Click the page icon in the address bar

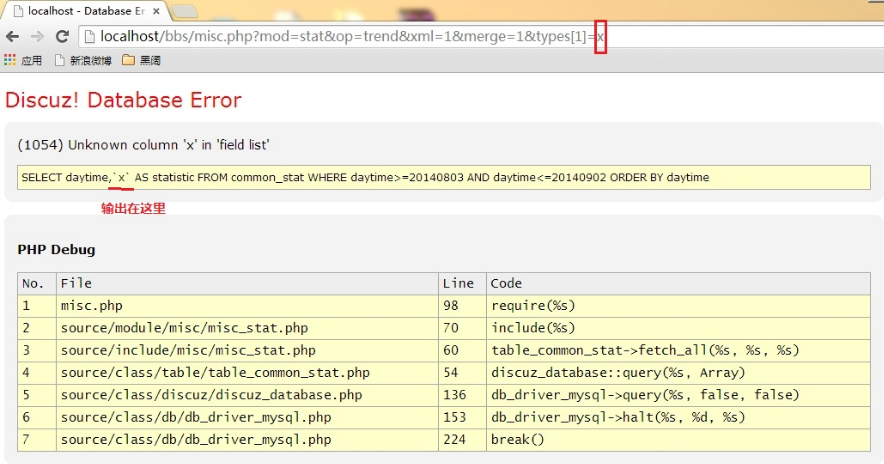[89, 37]
